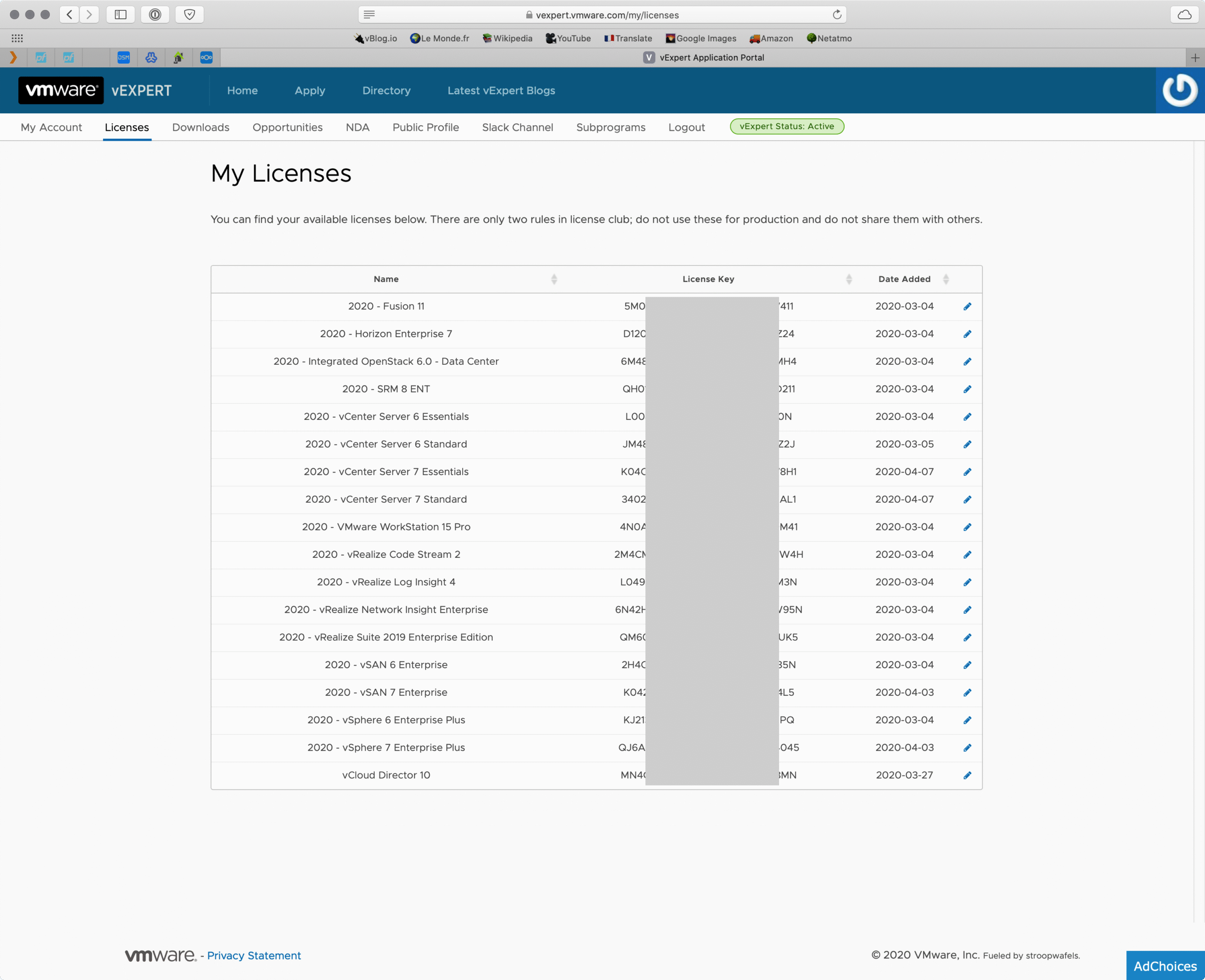The image size is (1205, 980).
Task: Click the AdChoices button
Action: pyautogui.click(x=1165, y=966)
